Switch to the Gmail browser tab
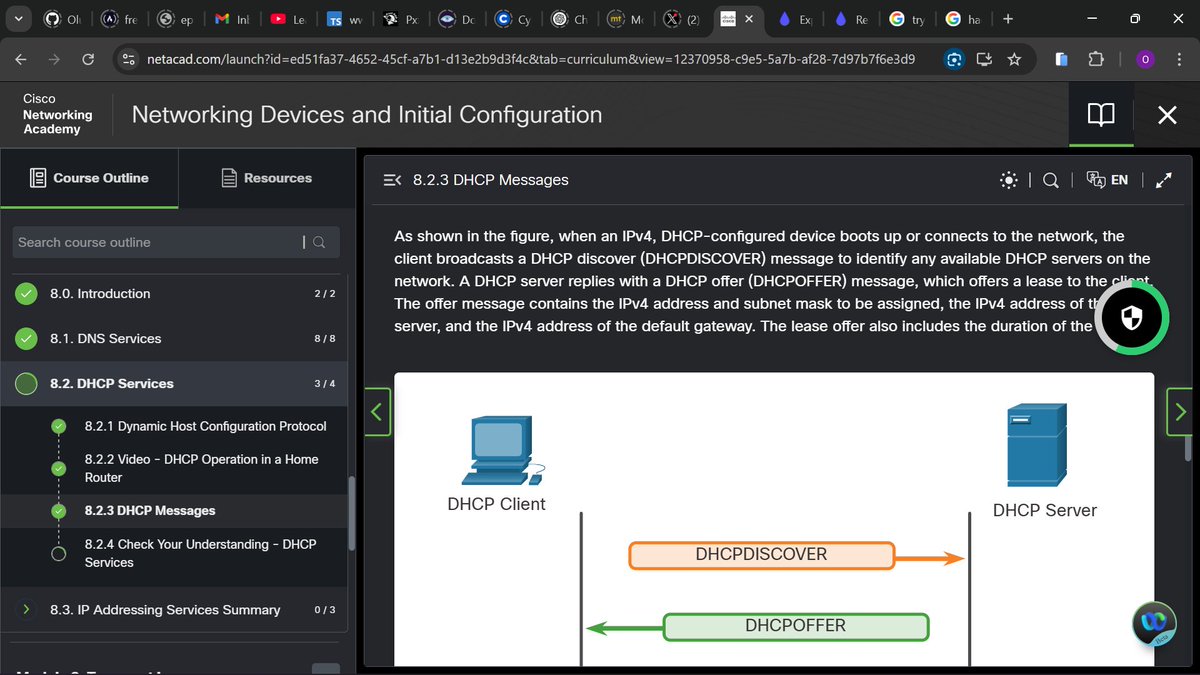 click(230, 19)
